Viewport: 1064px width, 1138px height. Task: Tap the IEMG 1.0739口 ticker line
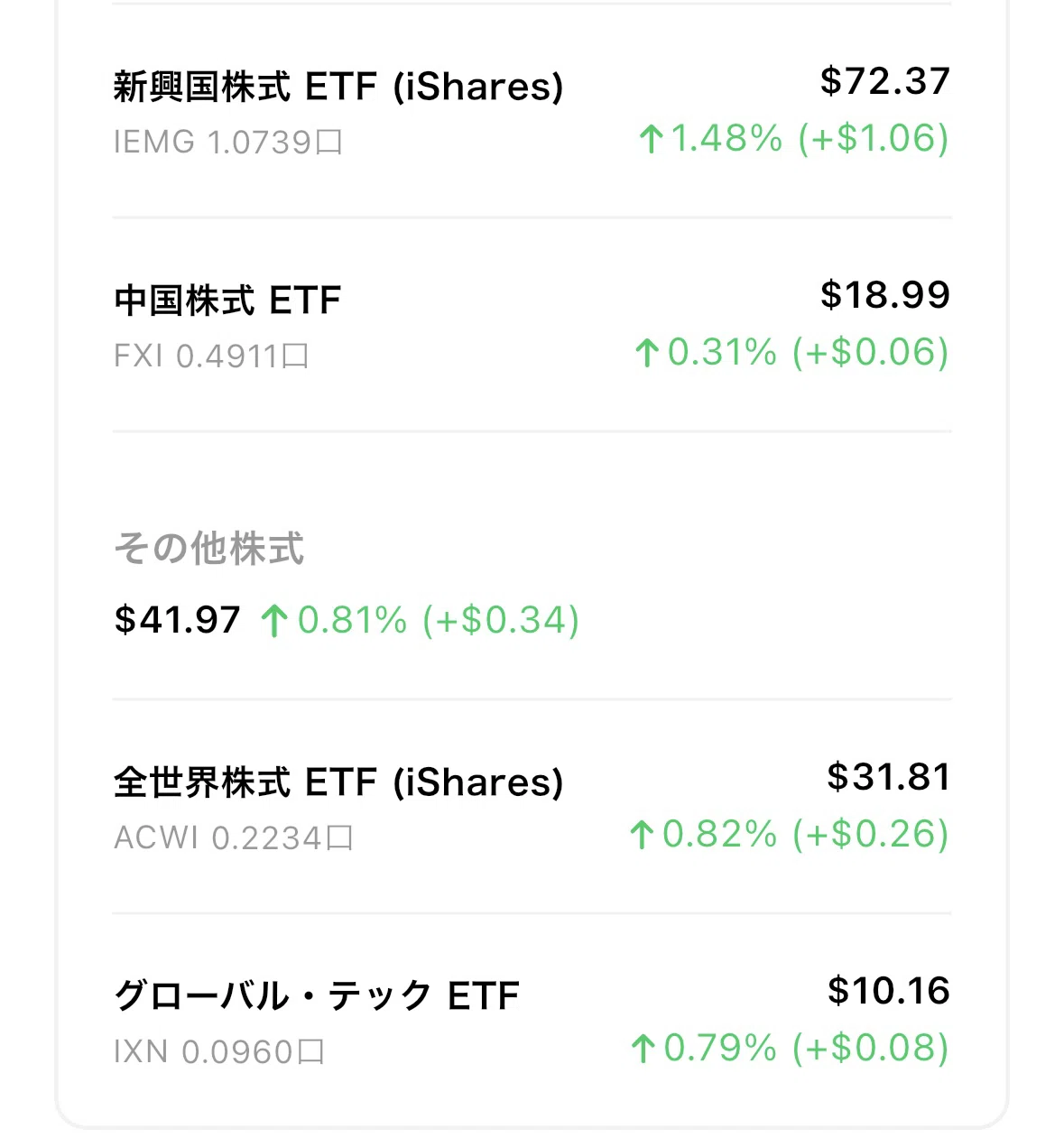(x=227, y=143)
